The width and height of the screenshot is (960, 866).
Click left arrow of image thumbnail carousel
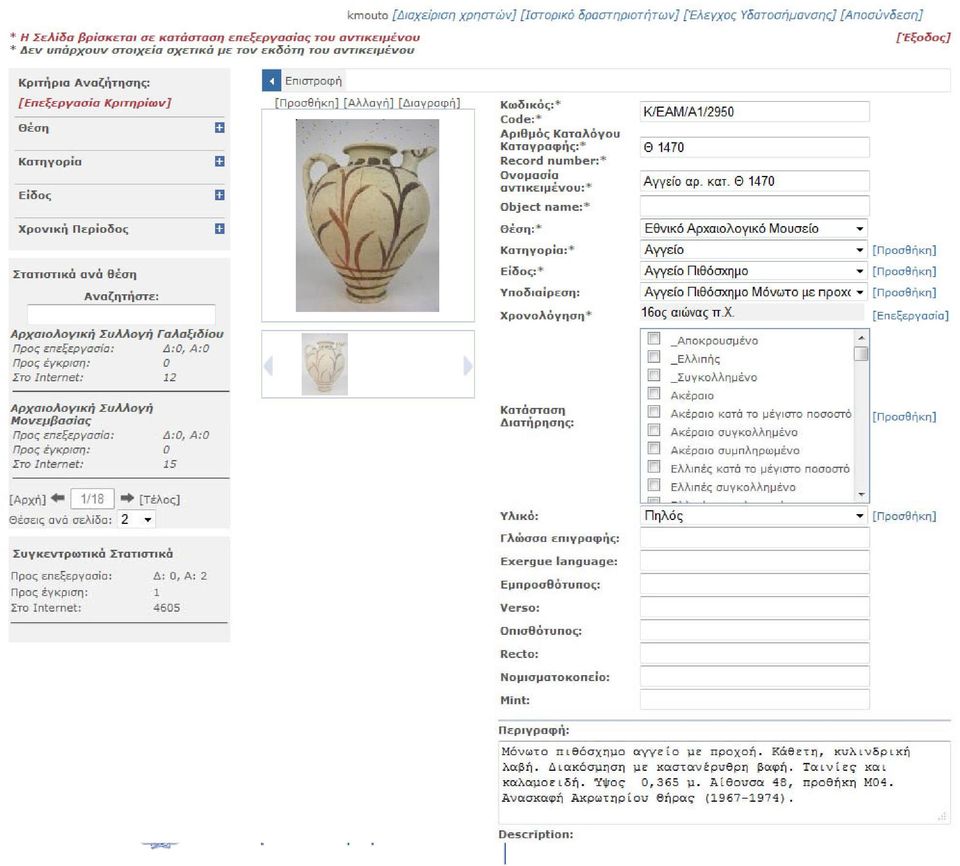pyautogui.click(x=268, y=366)
